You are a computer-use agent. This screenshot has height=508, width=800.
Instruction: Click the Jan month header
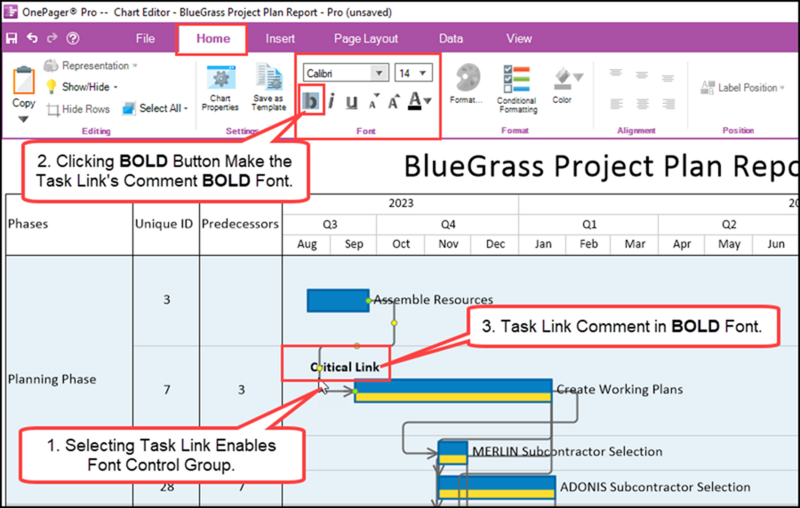point(543,244)
